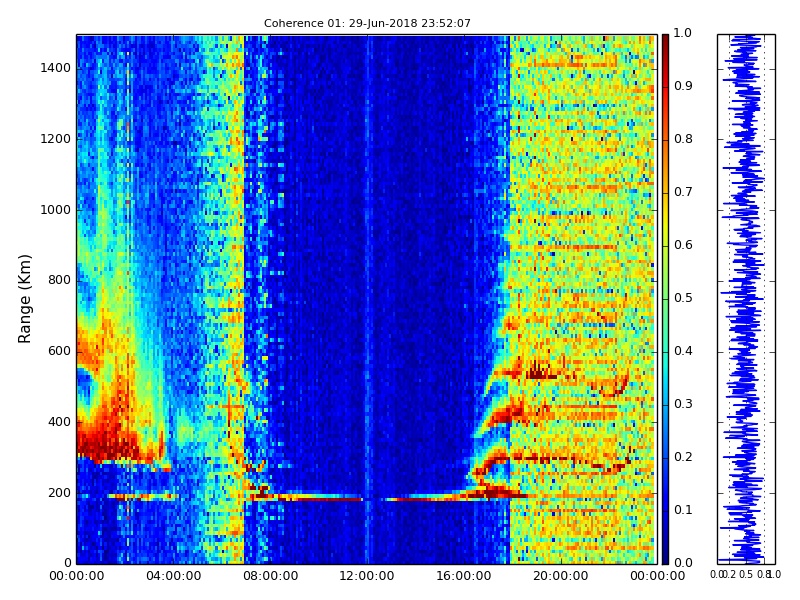Click the colorbar tick label '0.4'

(x=683, y=351)
